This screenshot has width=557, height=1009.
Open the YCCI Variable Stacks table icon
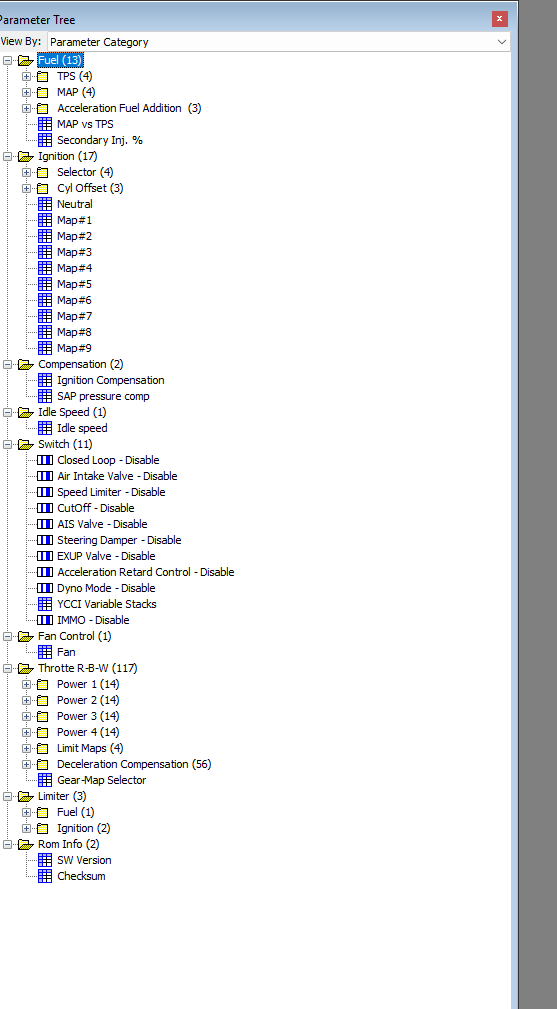45,604
